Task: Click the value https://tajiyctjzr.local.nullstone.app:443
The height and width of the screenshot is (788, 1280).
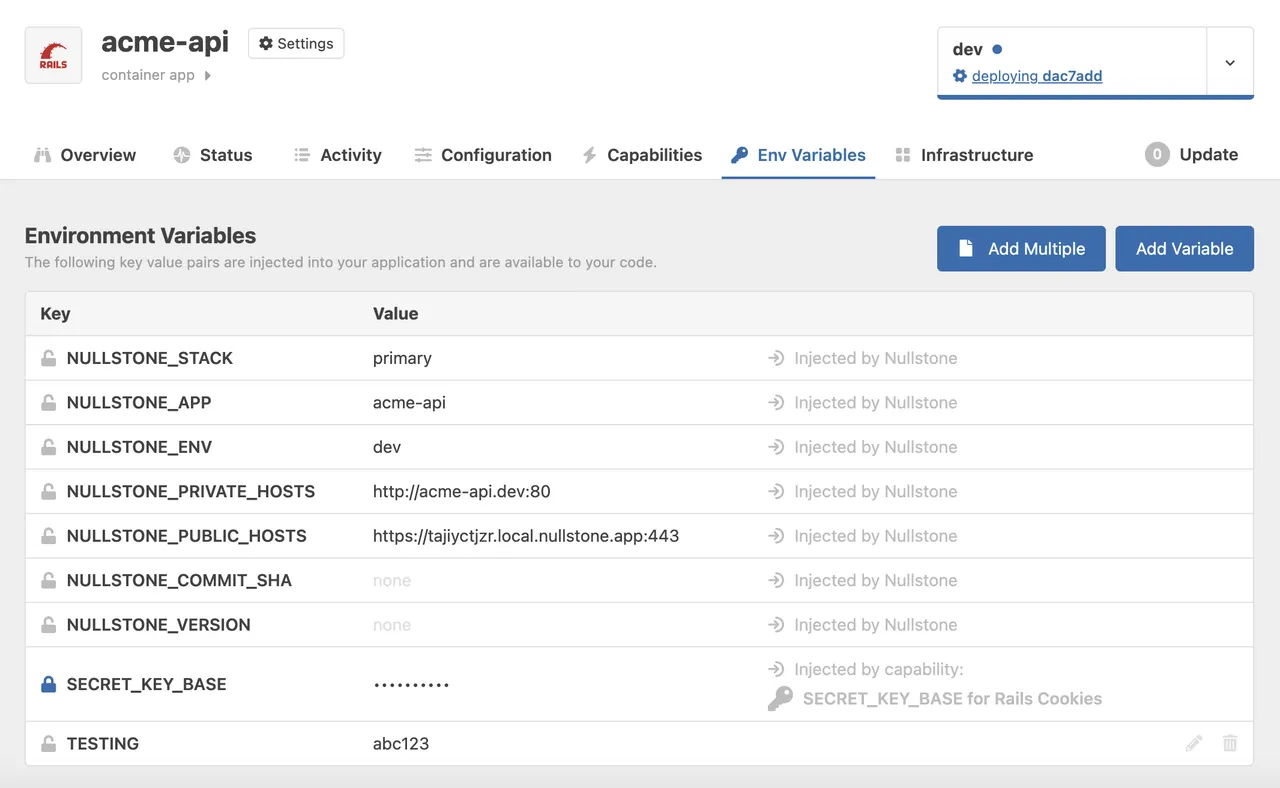Action: pyautogui.click(x=526, y=536)
